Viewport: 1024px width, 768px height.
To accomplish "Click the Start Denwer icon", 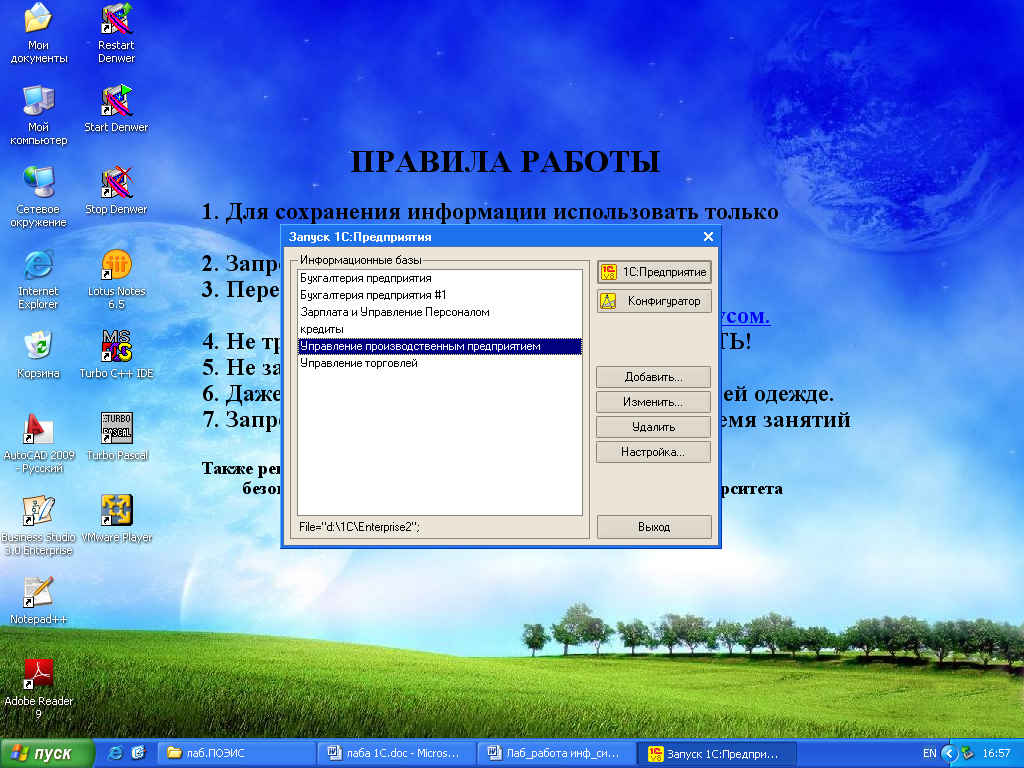I will [117, 102].
